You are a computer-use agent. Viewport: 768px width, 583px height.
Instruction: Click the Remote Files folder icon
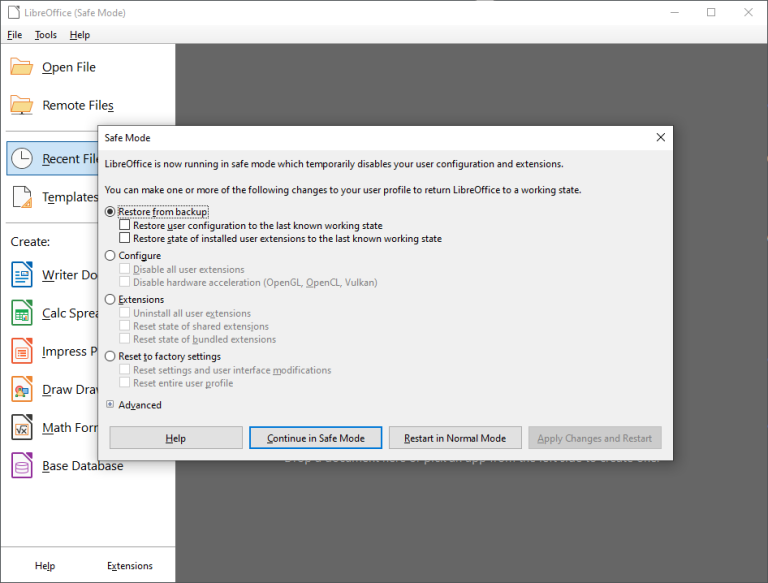[x=22, y=105]
